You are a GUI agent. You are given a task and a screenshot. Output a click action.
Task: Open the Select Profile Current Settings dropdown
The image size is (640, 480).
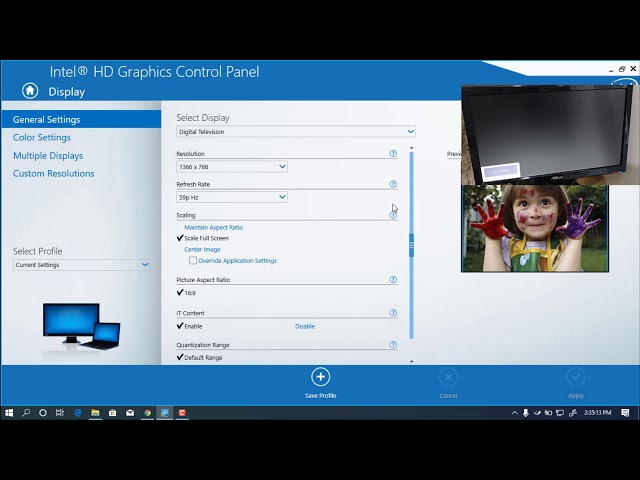[x=81, y=265]
